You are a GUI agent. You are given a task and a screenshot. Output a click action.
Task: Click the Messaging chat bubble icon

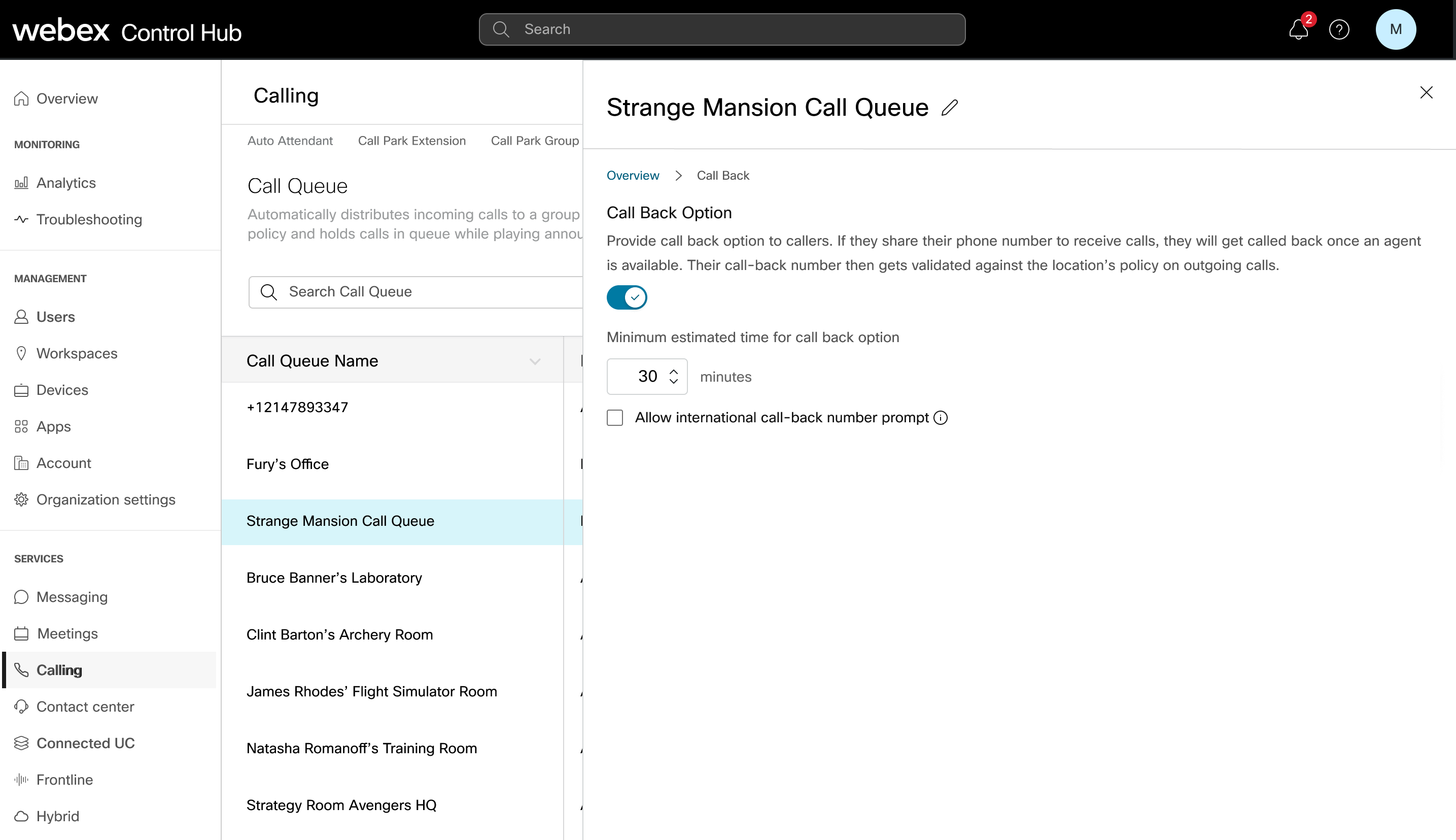(x=21, y=596)
